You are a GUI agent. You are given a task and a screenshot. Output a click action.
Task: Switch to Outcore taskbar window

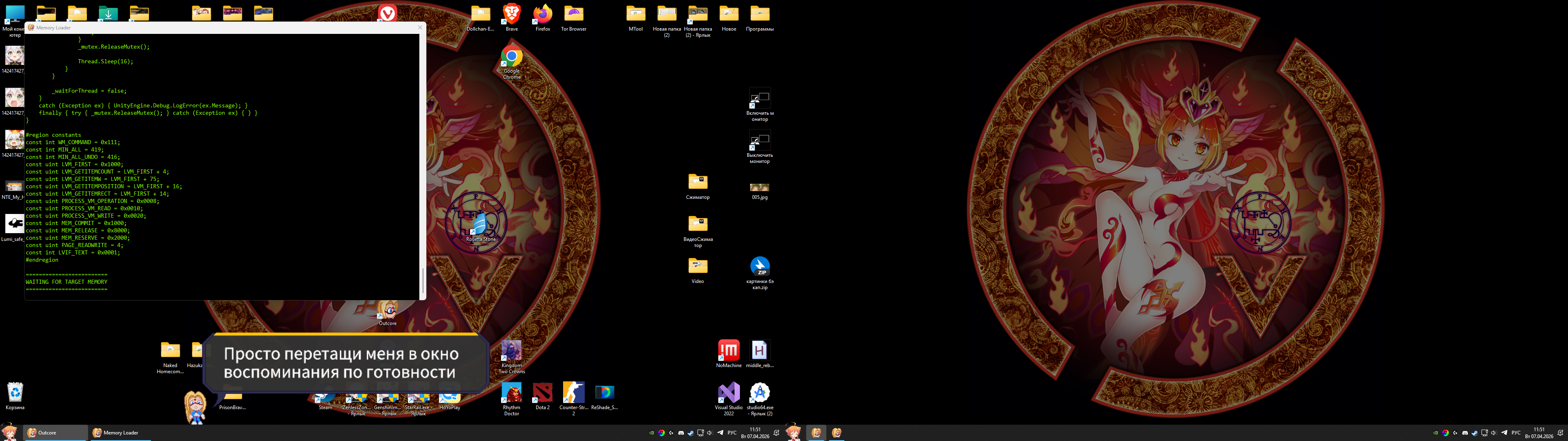(54, 433)
